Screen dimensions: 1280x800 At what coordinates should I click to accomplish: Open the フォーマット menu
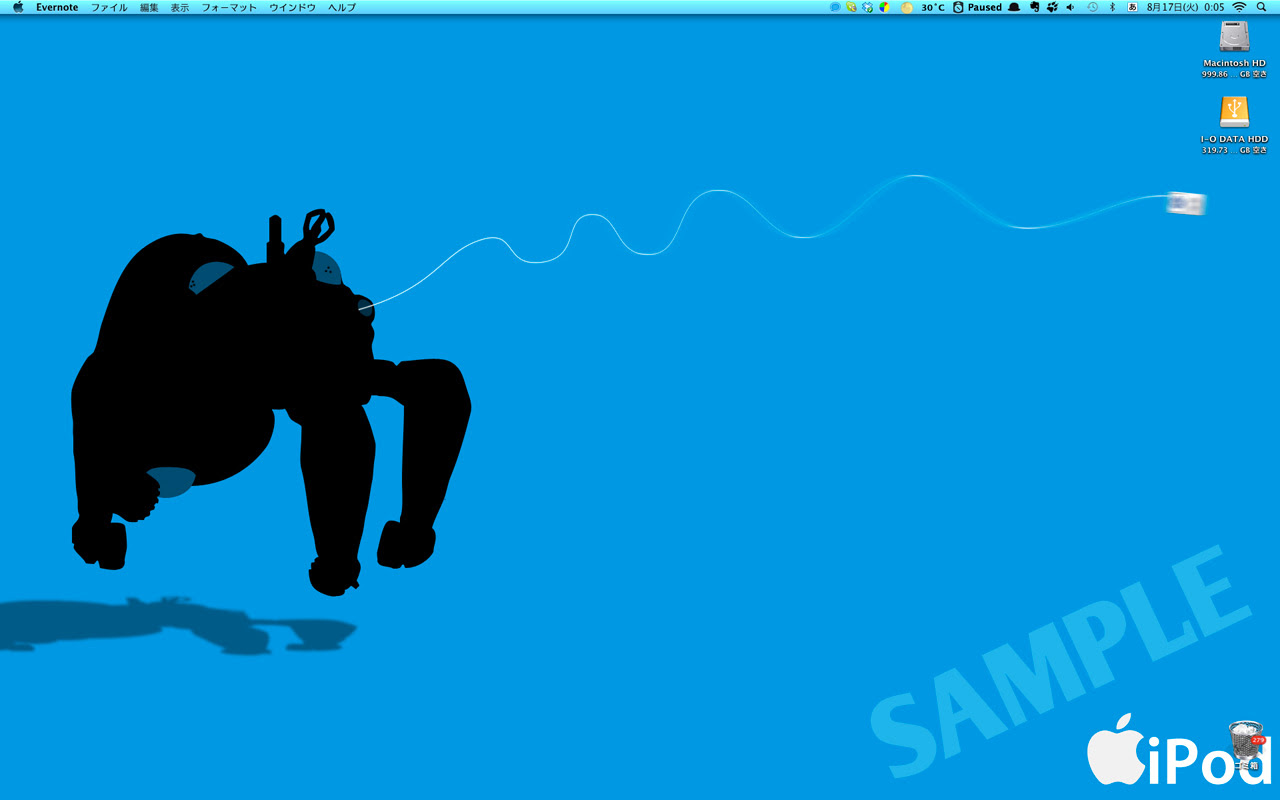pyautogui.click(x=229, y=7)
